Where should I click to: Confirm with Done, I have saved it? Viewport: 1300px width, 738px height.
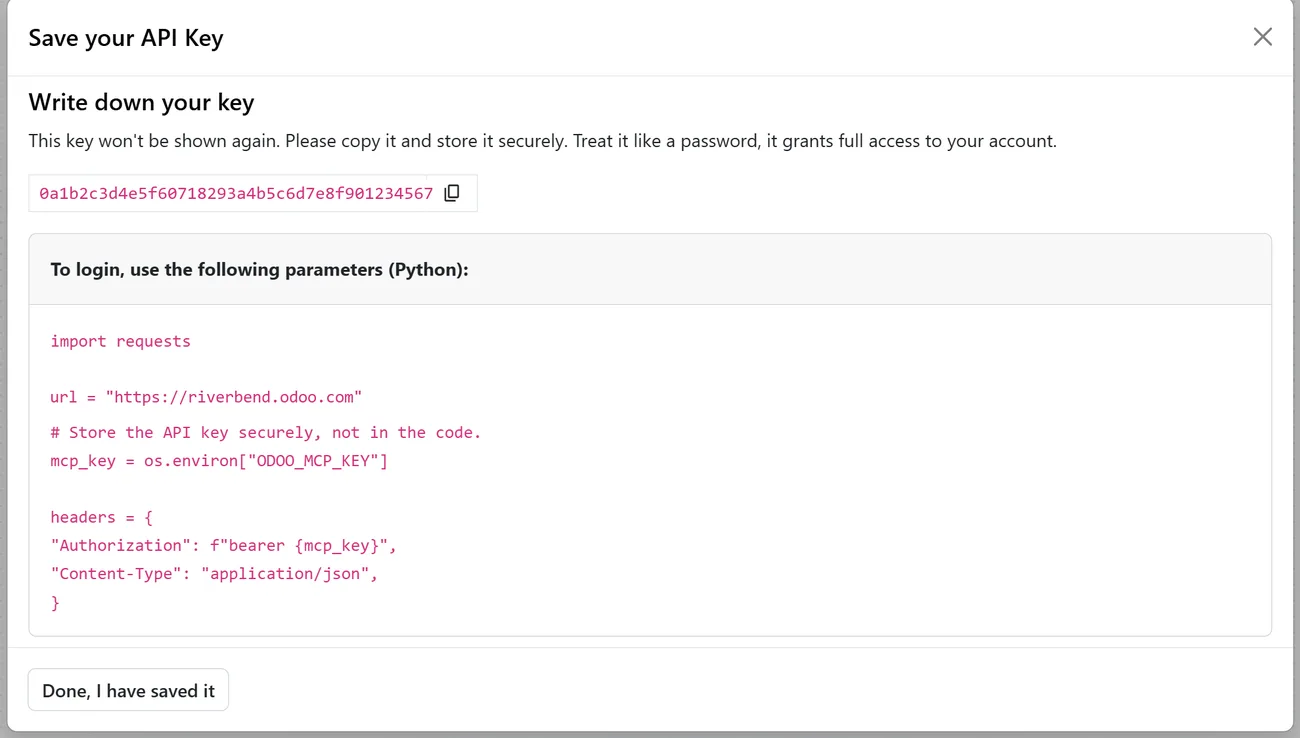point(128,691)
